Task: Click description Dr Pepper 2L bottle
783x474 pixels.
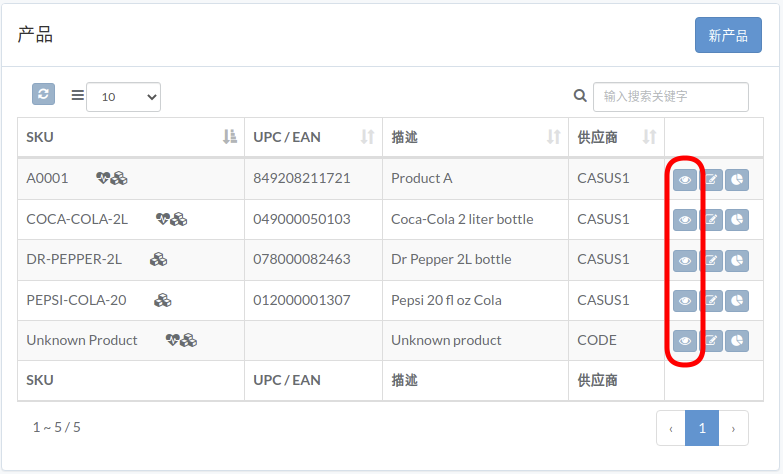Action: pos(451,259)
